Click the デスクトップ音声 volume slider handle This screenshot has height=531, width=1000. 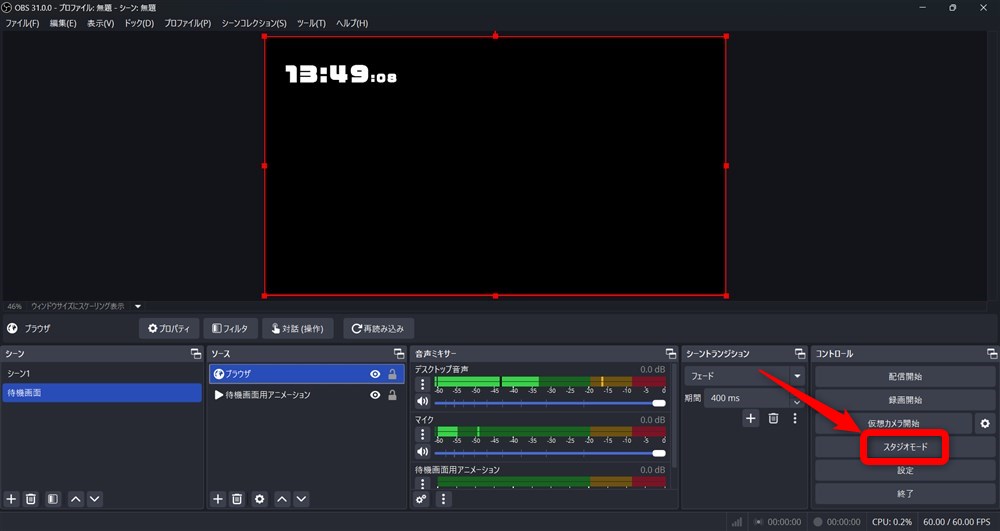coord(658,402)
